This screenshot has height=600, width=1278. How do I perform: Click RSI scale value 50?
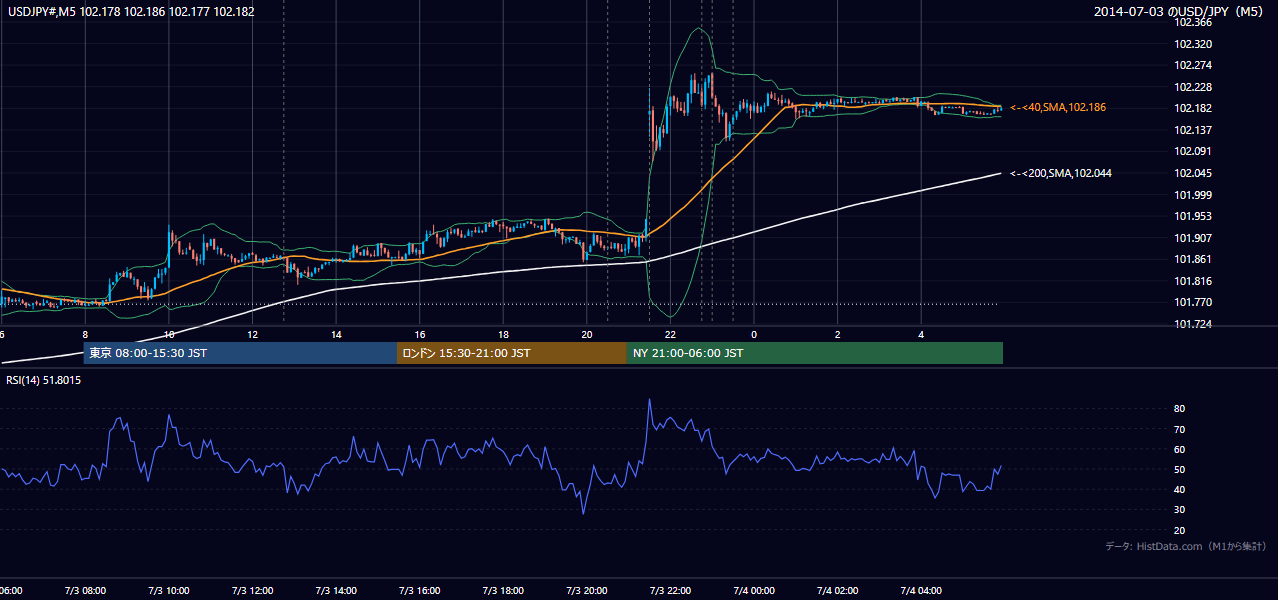[x=1180, y=469]
